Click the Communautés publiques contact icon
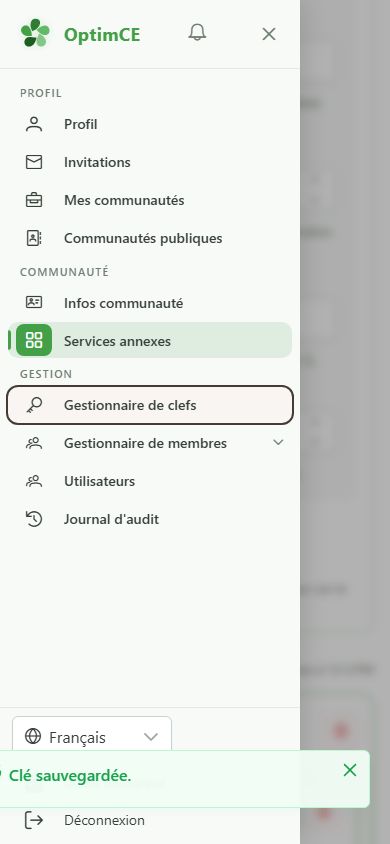390x844 pixels. pyautogui.click(x=34, y=238)
